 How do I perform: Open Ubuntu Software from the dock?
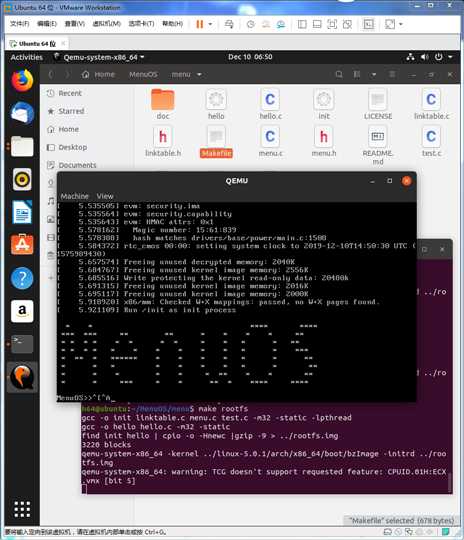pos(22,245)
